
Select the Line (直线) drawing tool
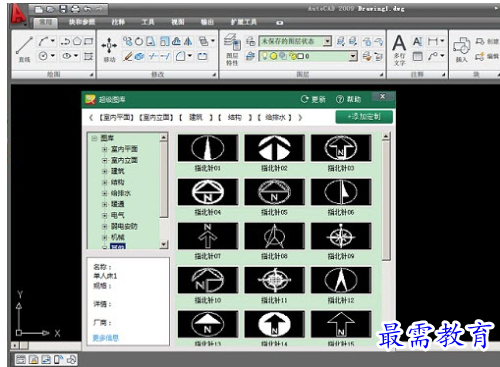[x=24, y=49]
